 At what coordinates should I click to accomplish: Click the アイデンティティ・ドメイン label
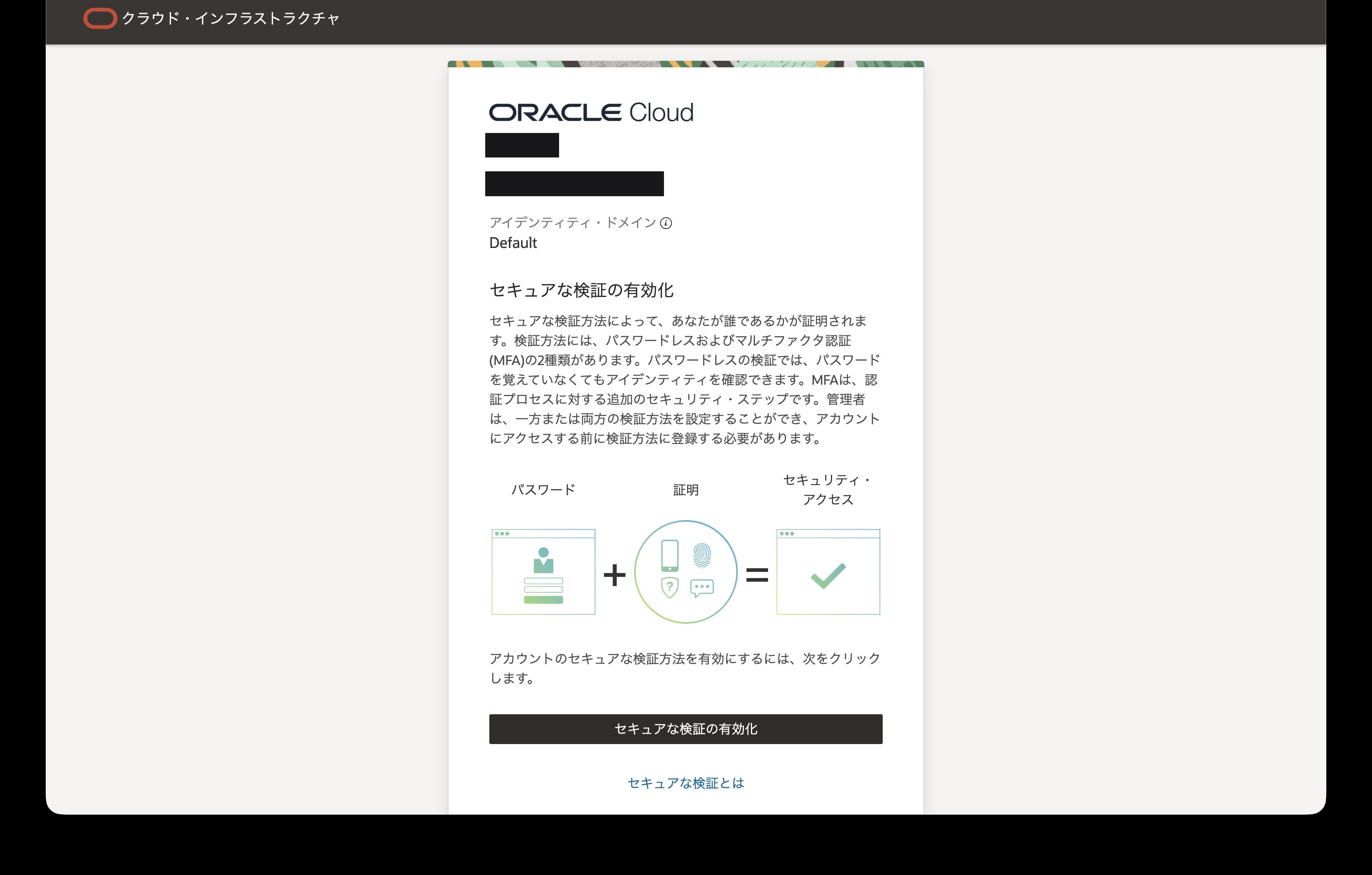tap(573, 223)
